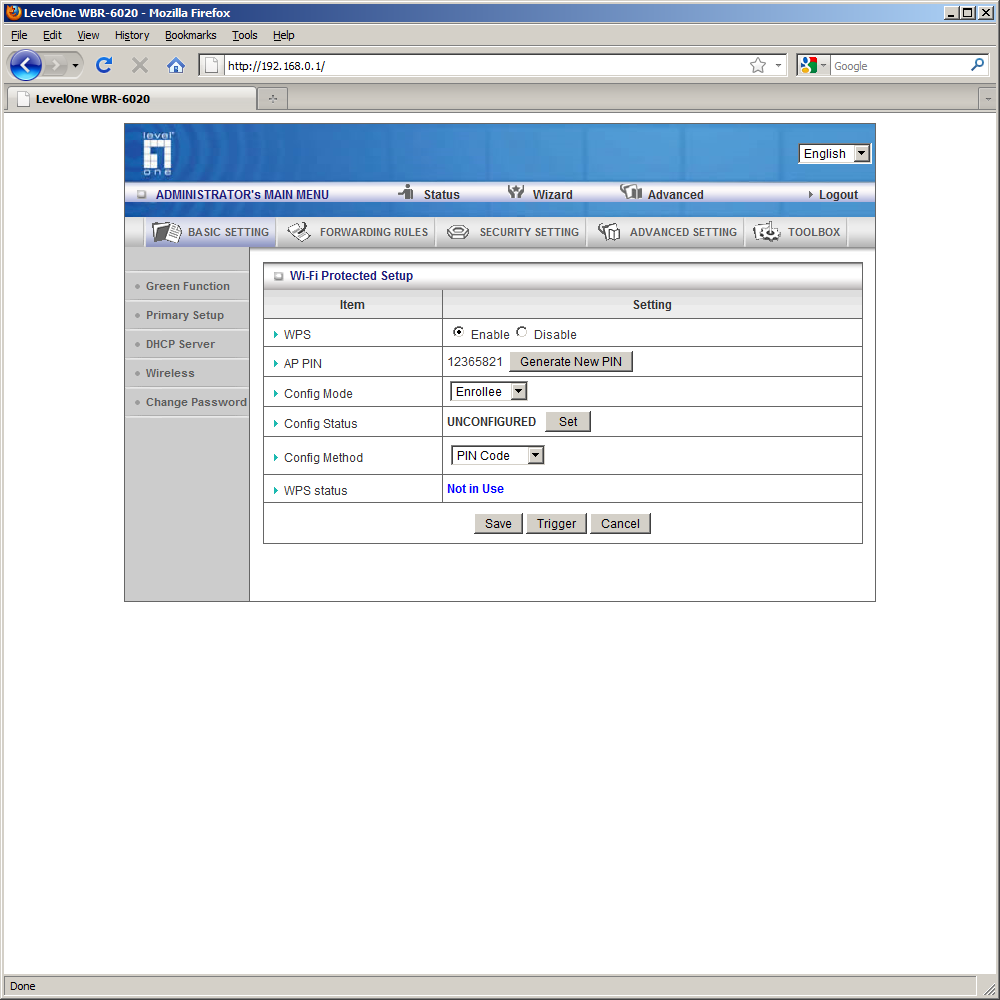The height and width of the screenshot is (1000, 1000).
Task: Click the Forwarding Rules icon
Action: tap(299, 232)
